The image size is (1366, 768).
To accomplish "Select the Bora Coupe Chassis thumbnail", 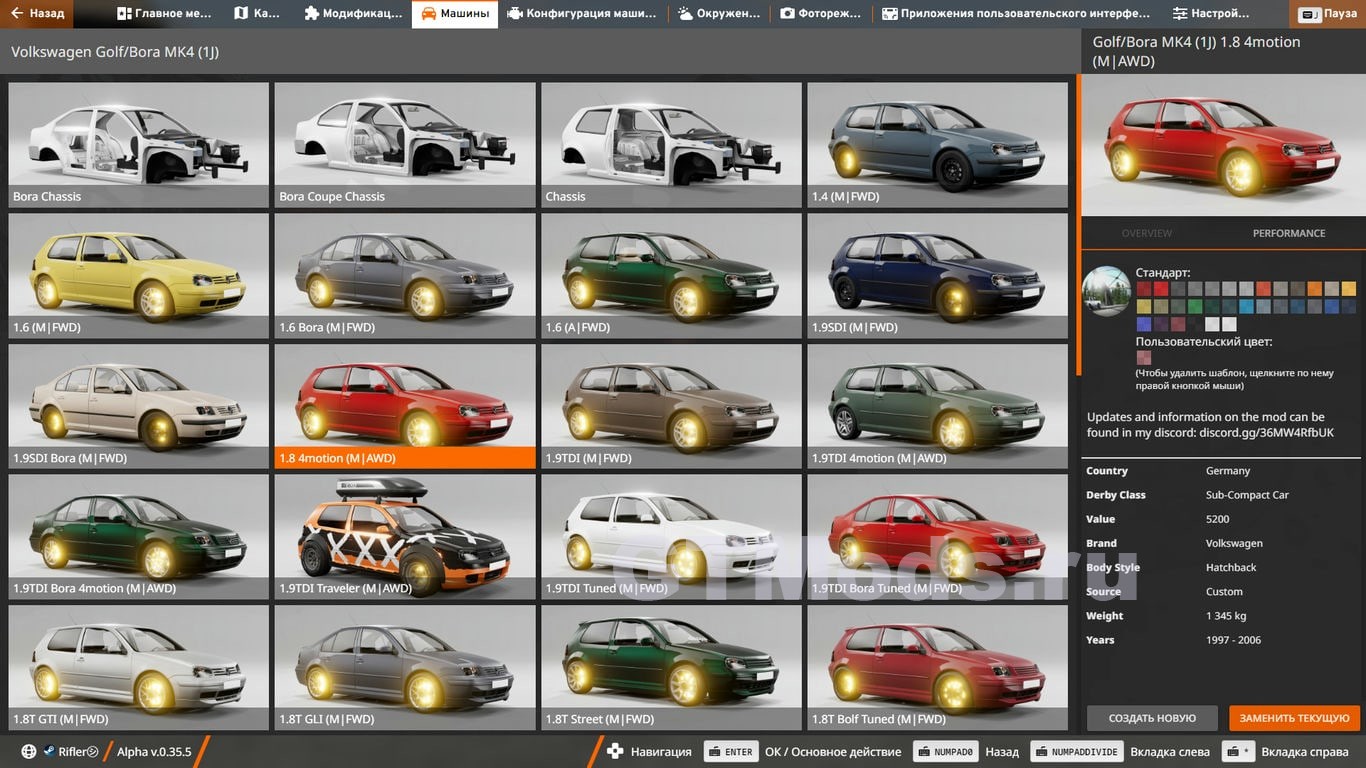I will click(x=405, y=145).
